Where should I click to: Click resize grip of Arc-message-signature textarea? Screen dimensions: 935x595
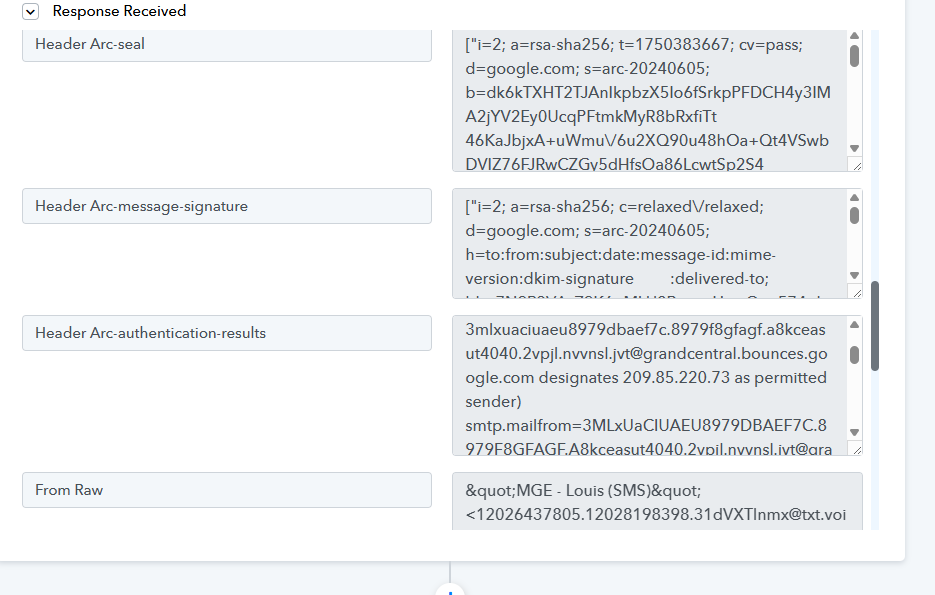[x=857, y=293]
